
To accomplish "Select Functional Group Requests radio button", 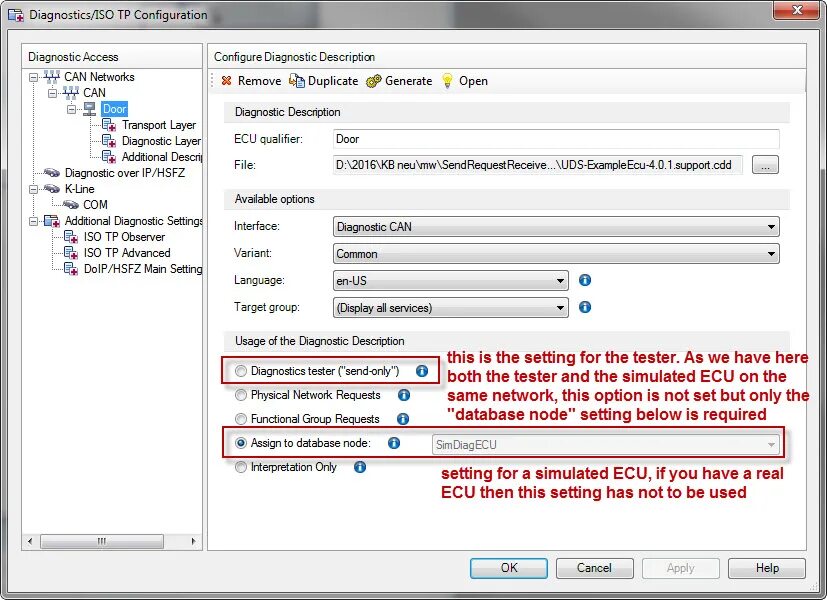I will [x=241, y=419].
